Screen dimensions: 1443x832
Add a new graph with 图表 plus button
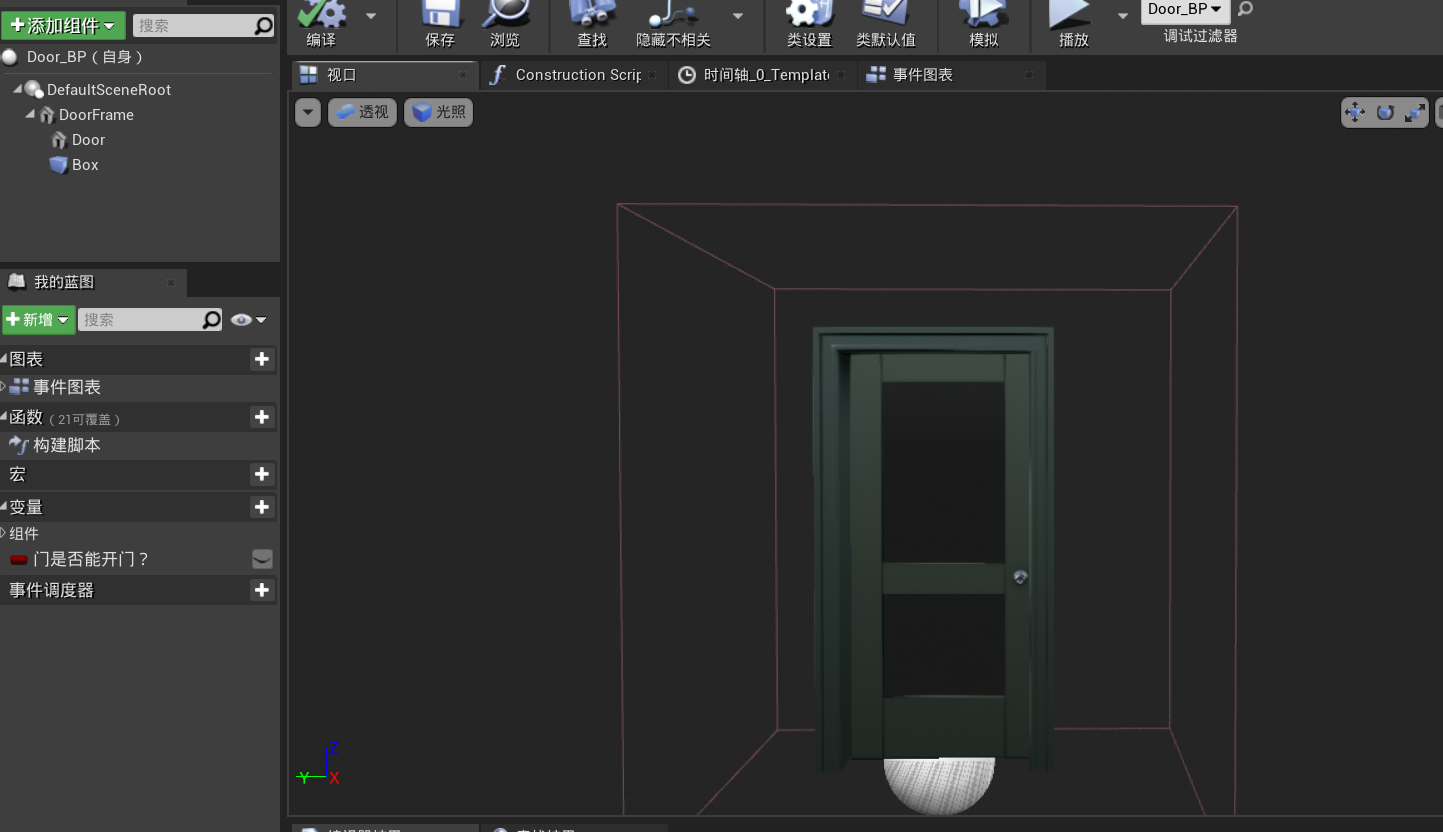[x=262, y=359]
